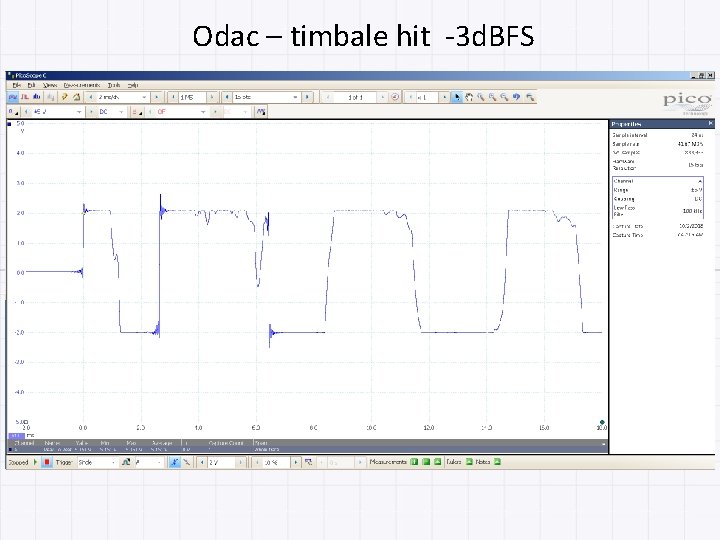Click the time axis ruler handle dot
This screenshot has width=720, height=540.
pyautogui.click(x=602, y=422)
